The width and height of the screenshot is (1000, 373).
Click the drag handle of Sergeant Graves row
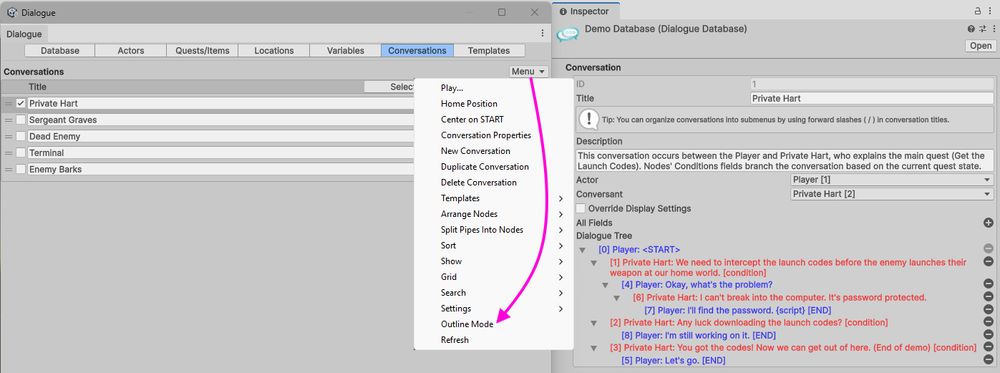(x=8, y=120)
